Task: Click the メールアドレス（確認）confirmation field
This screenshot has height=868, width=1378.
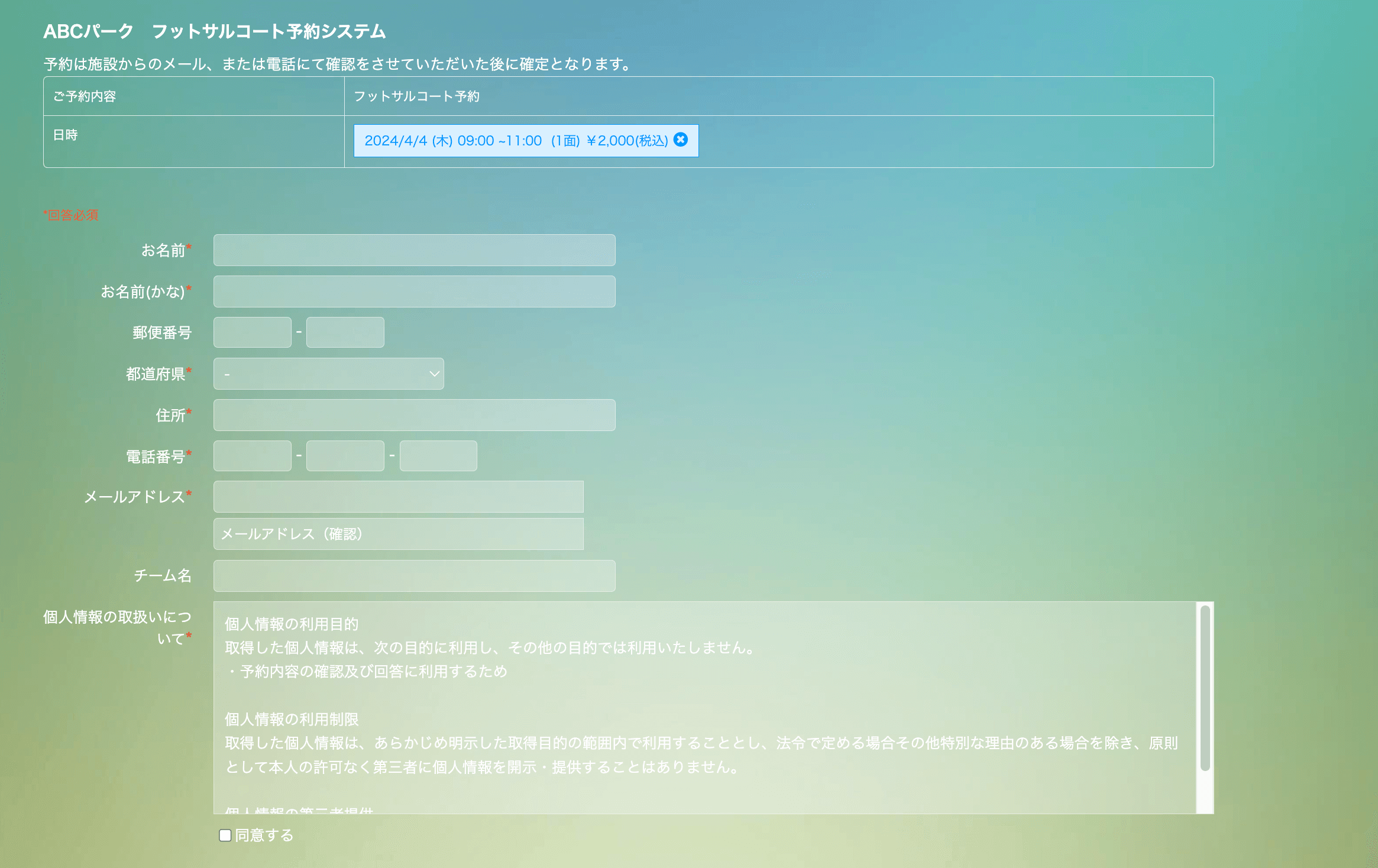Action: [x=398, y=534]
